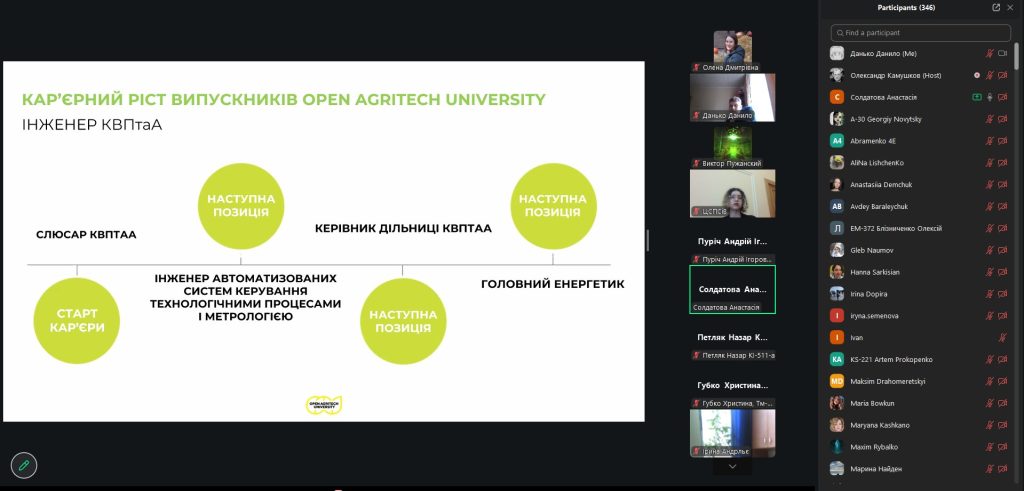Click the participants list scrollbar
1024x491 pixels.
[x=1016, y=52]
